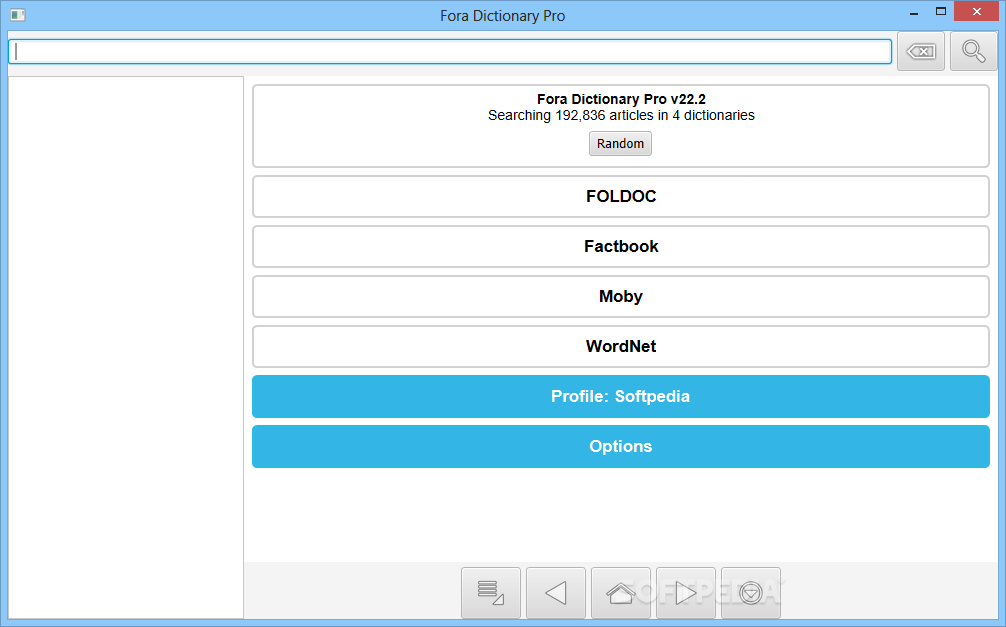Image resolution: width=1006 pixels, height=627 pixels.
Task: Open the Factbook dictionary
Action: [x=620, y=246]
